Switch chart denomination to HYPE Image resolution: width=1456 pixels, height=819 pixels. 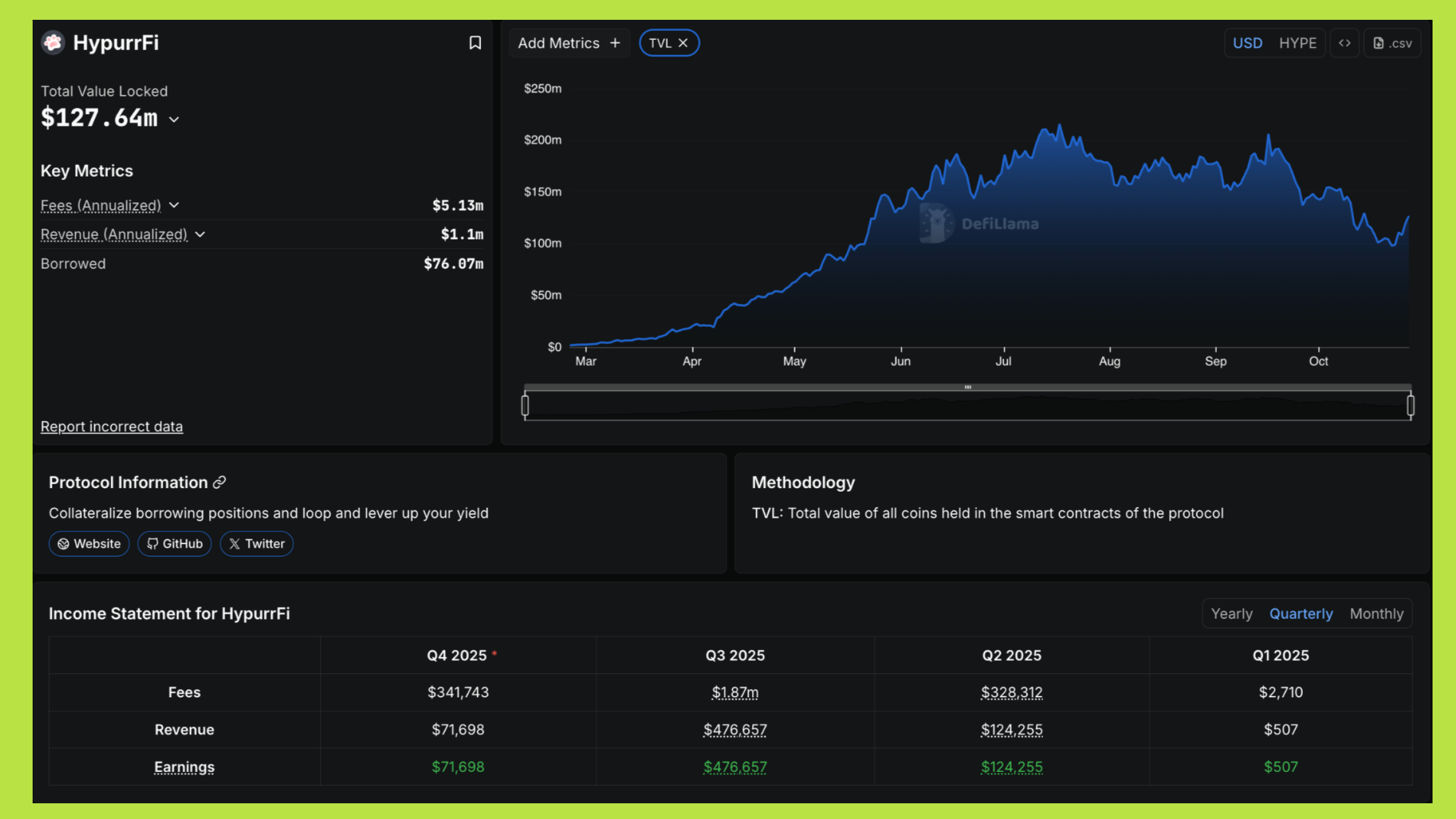(x=1298, y=43)
